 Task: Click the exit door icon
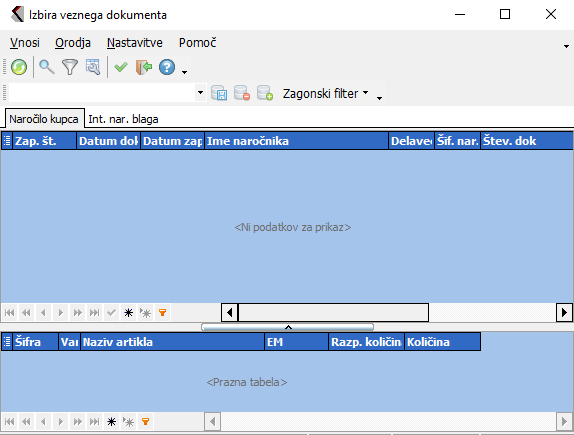(144, 67)
